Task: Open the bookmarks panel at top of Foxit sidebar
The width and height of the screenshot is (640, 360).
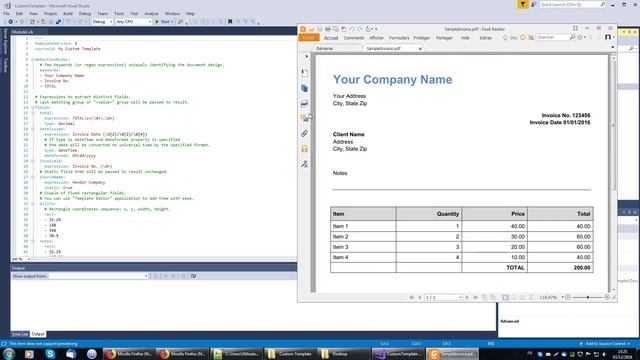Action: click(304, 73)
